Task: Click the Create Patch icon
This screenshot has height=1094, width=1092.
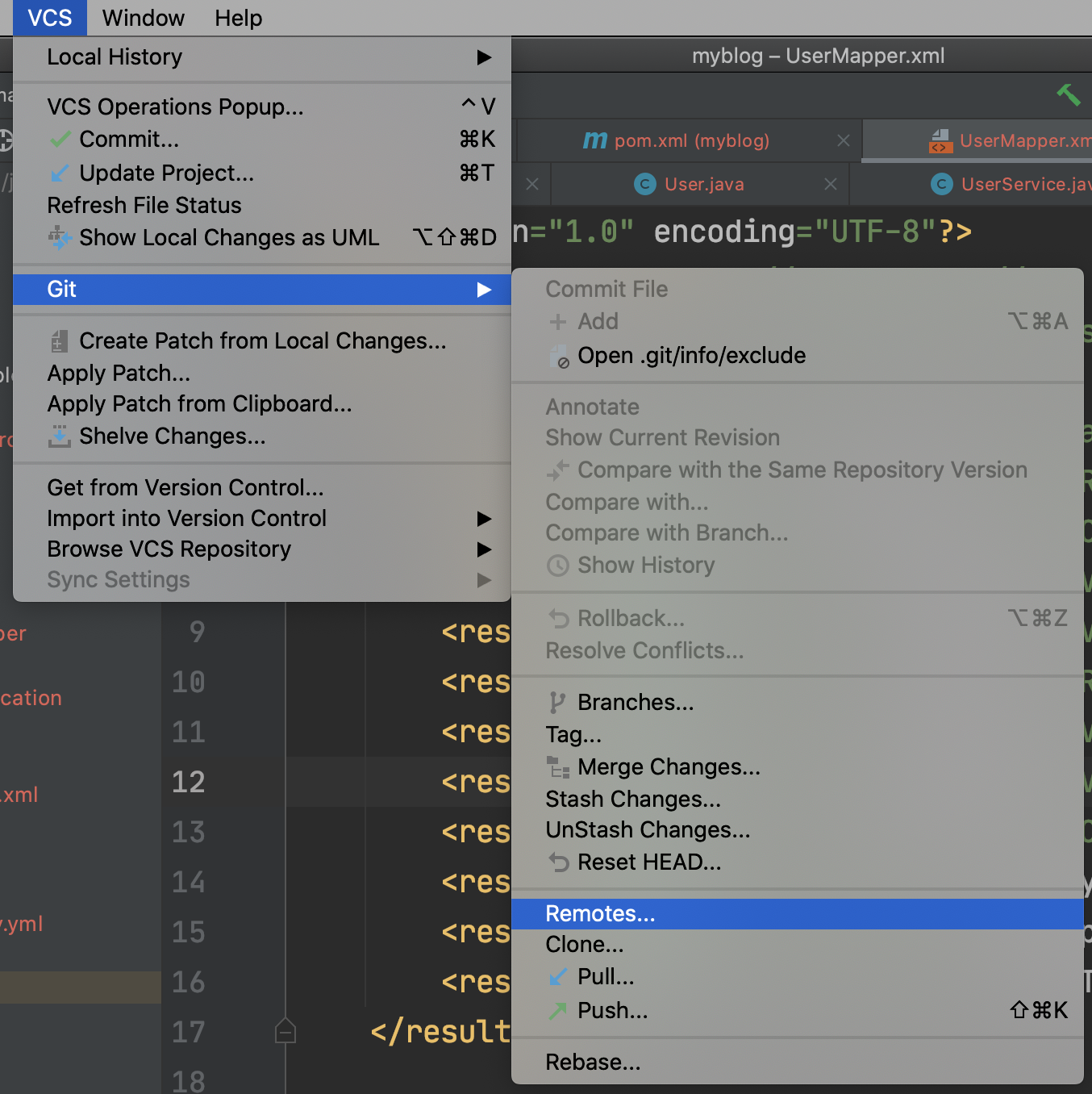Action: point(60,341)
